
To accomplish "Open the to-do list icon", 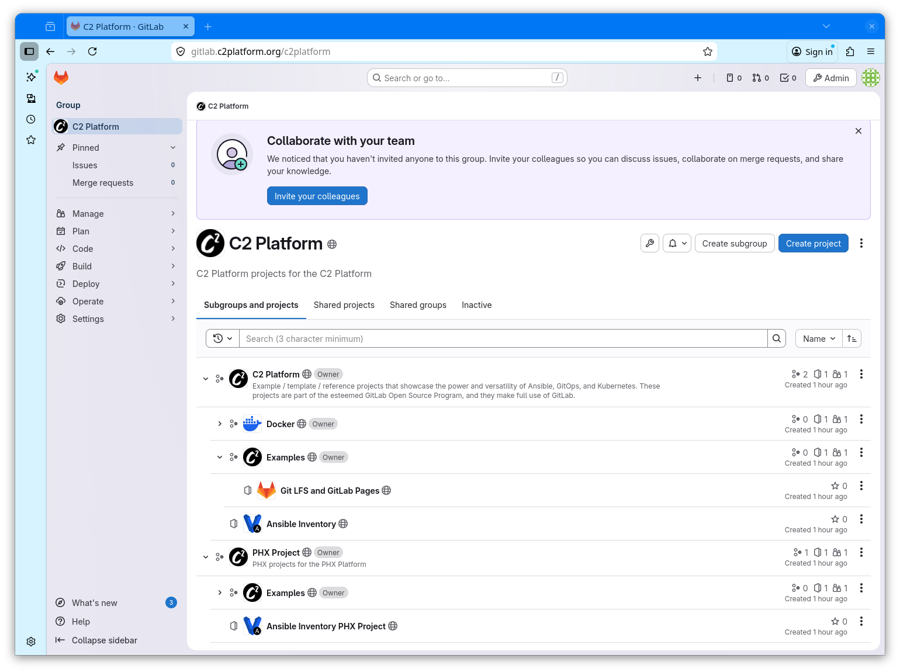I will click(x=788, y=78).
